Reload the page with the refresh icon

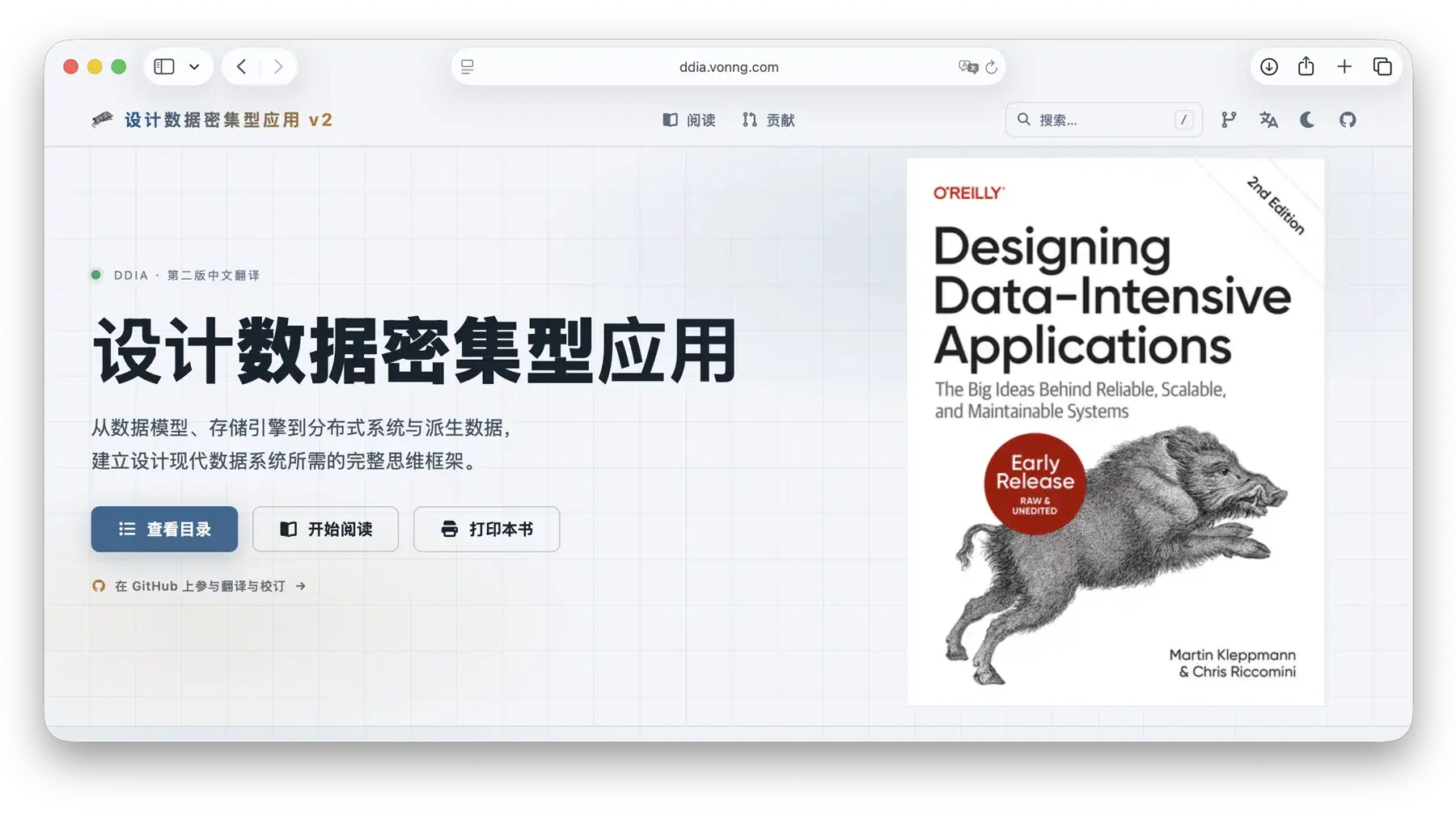(x=991, y=67)
